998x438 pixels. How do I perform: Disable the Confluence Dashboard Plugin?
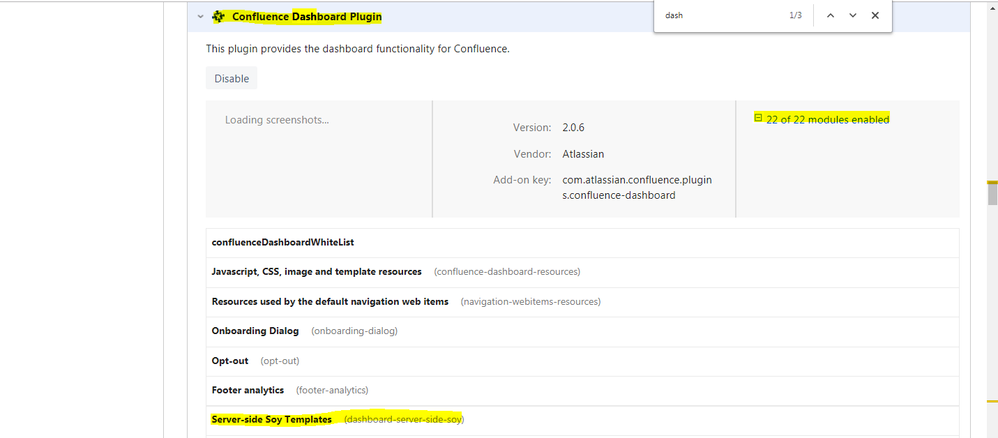click(232, 78)
